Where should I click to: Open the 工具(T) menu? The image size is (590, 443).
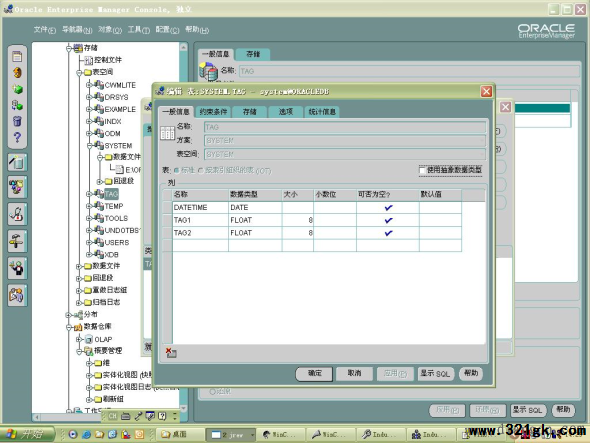pos(138,29)
